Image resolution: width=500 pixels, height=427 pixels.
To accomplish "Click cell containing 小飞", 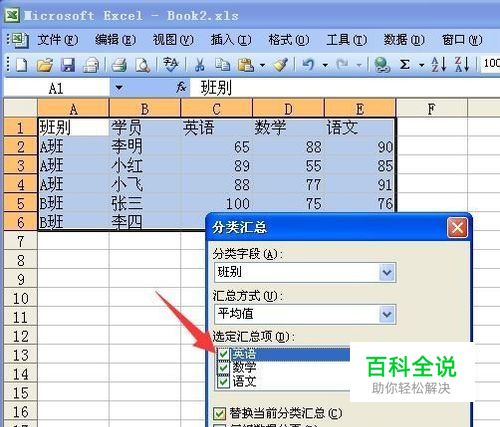I will (145, 185).
